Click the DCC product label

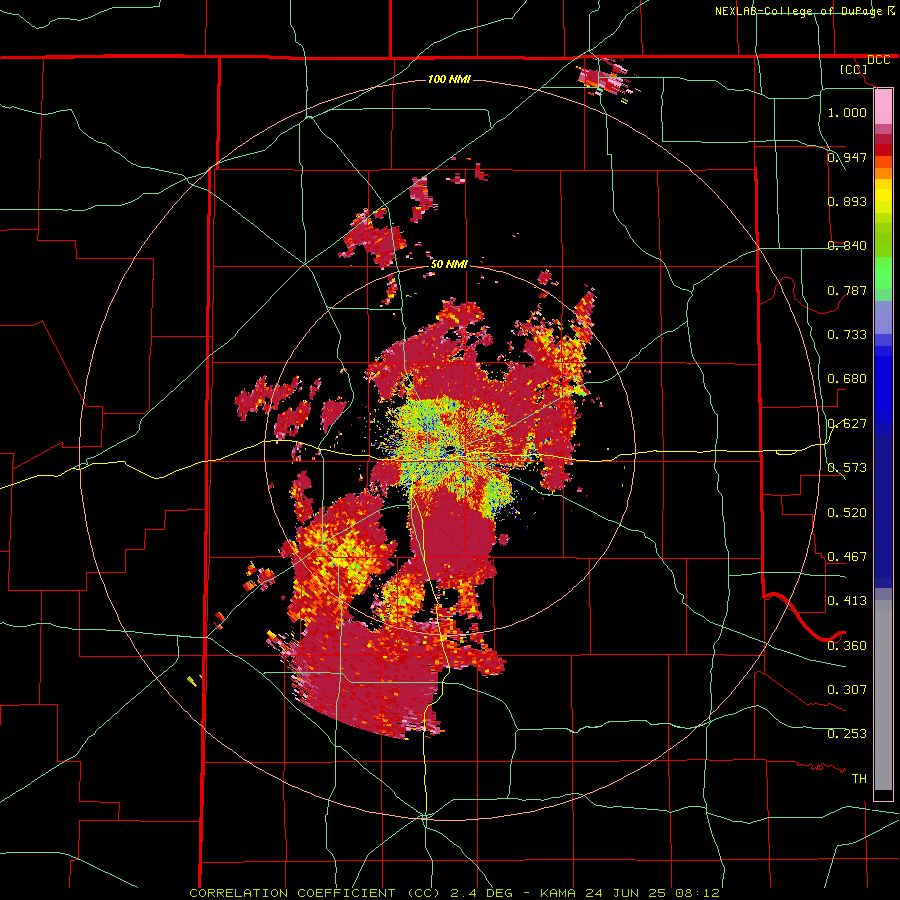(878, 60)
